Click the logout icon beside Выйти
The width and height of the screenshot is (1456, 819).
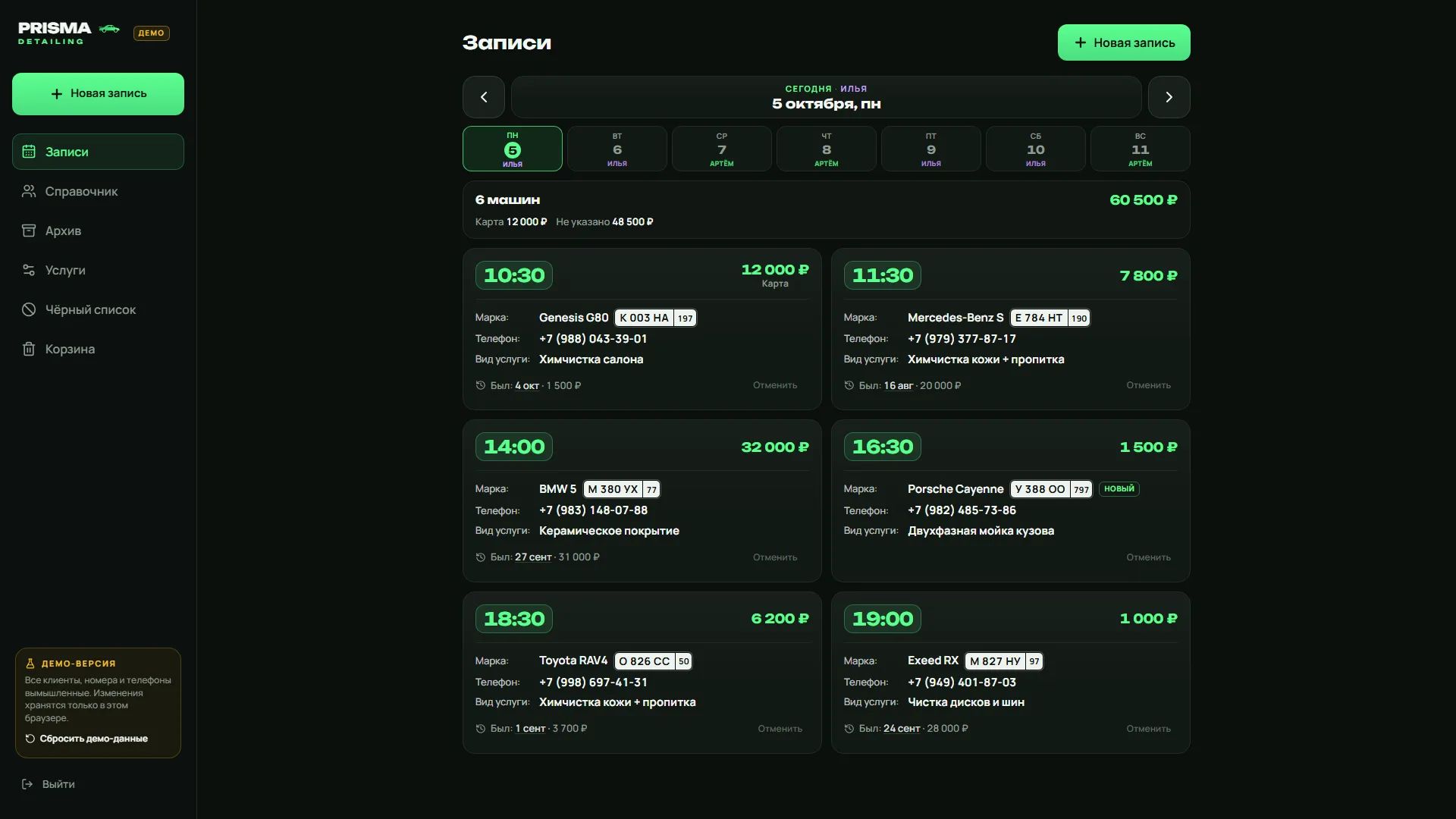27,784
